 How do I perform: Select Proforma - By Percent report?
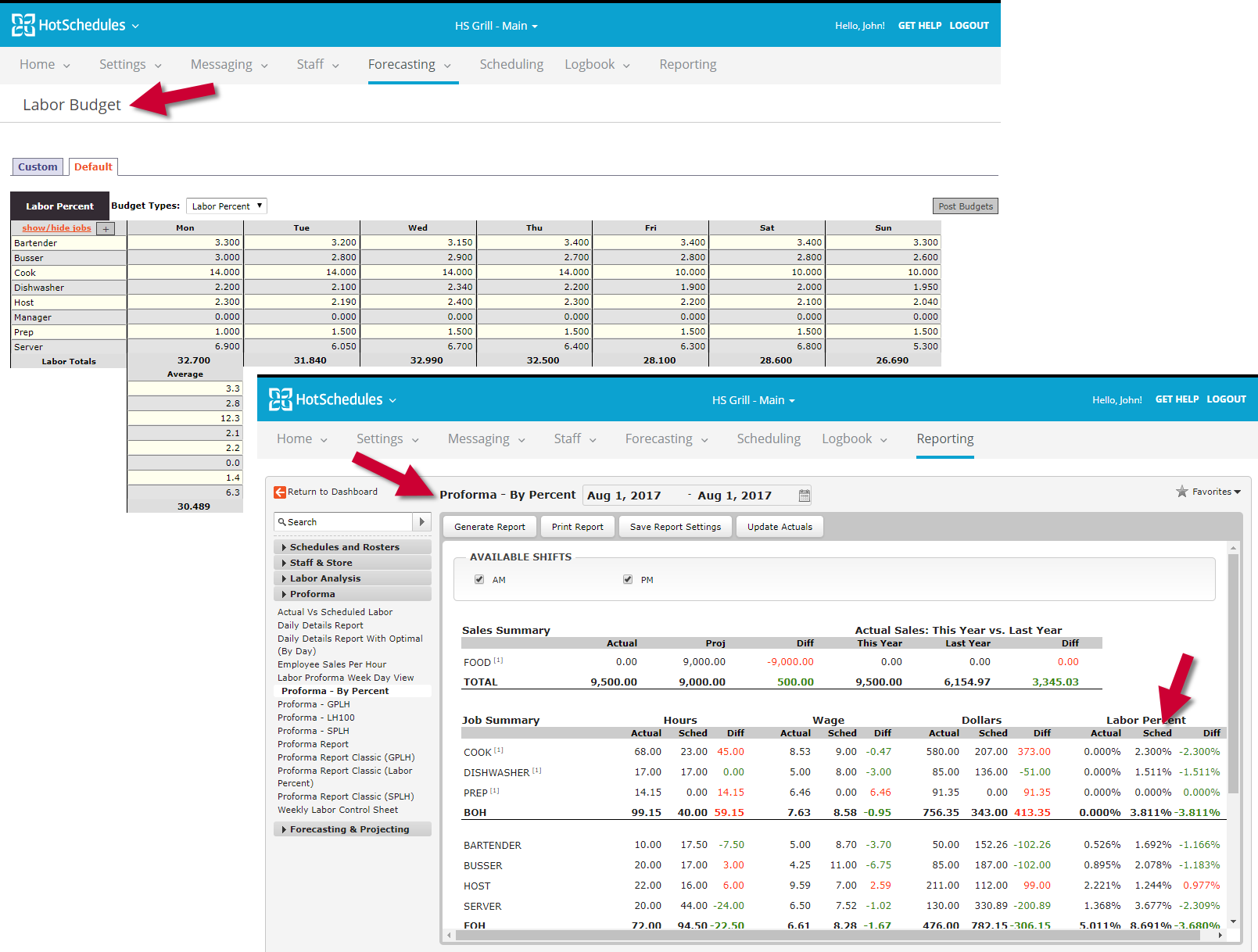click(335, 691)
